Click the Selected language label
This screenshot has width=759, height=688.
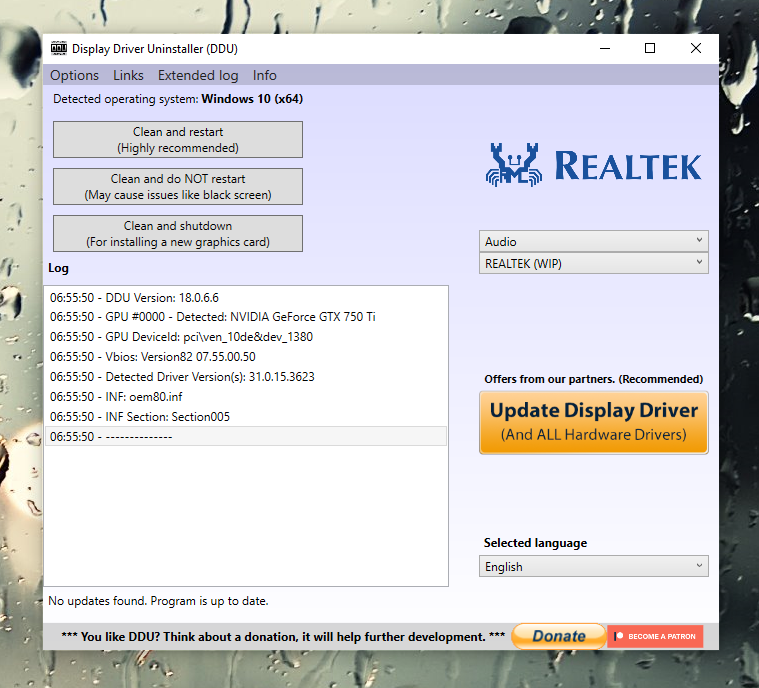coord(535,543)
